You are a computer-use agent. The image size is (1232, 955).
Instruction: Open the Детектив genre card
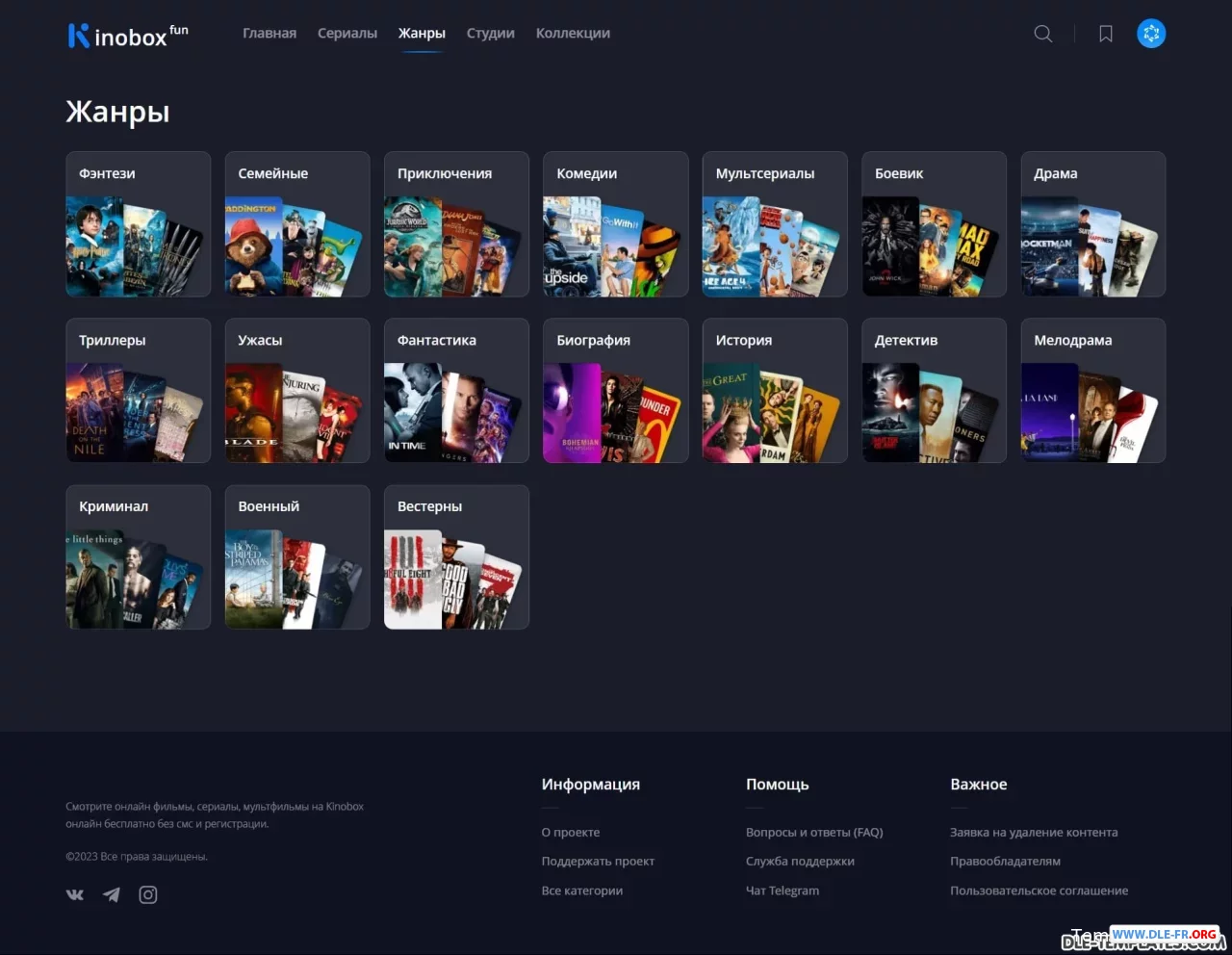[934, 391]
